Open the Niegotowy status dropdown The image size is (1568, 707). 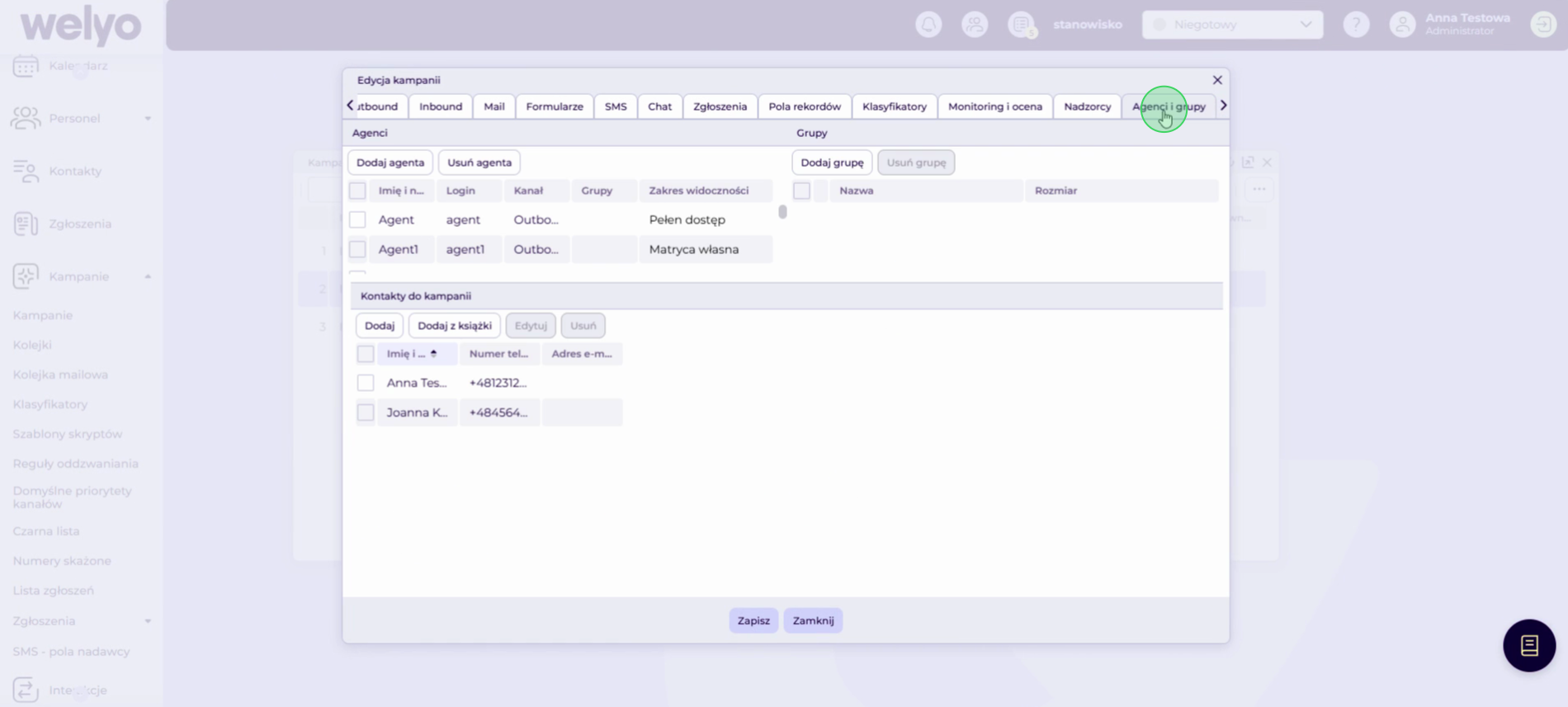click(1232, 25)
